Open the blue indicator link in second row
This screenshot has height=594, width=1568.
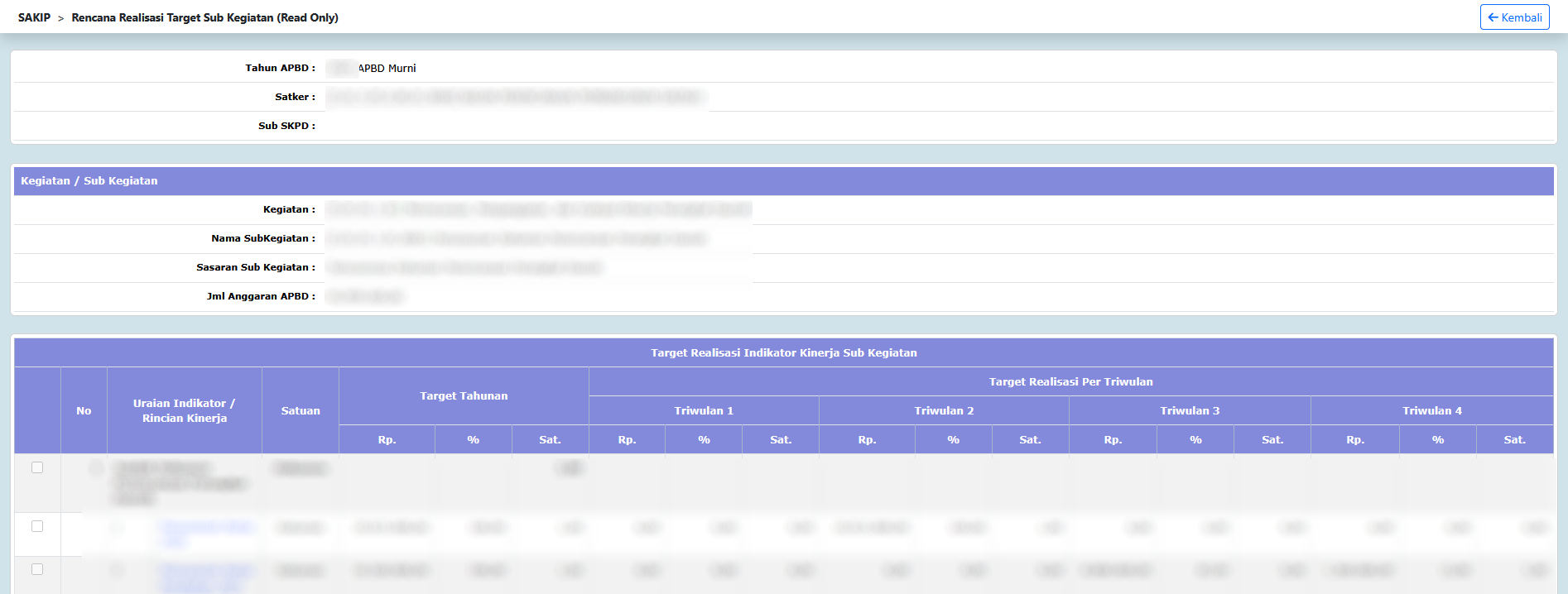point(207,527)
